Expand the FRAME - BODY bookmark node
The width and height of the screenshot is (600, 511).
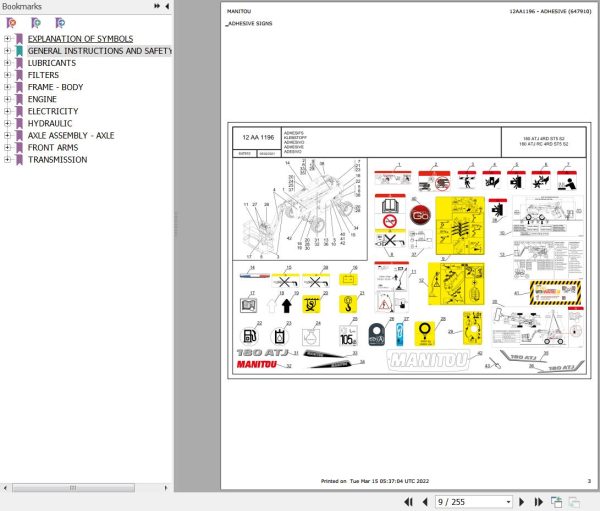pos(7,87)
